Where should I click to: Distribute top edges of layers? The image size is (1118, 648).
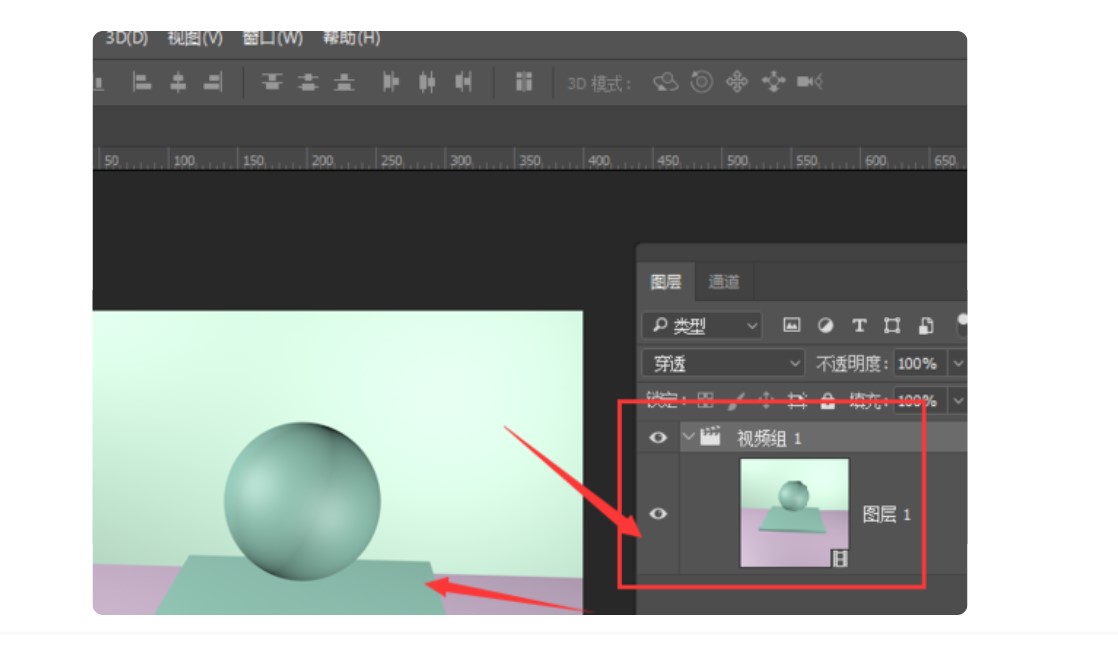coord(272,83)
